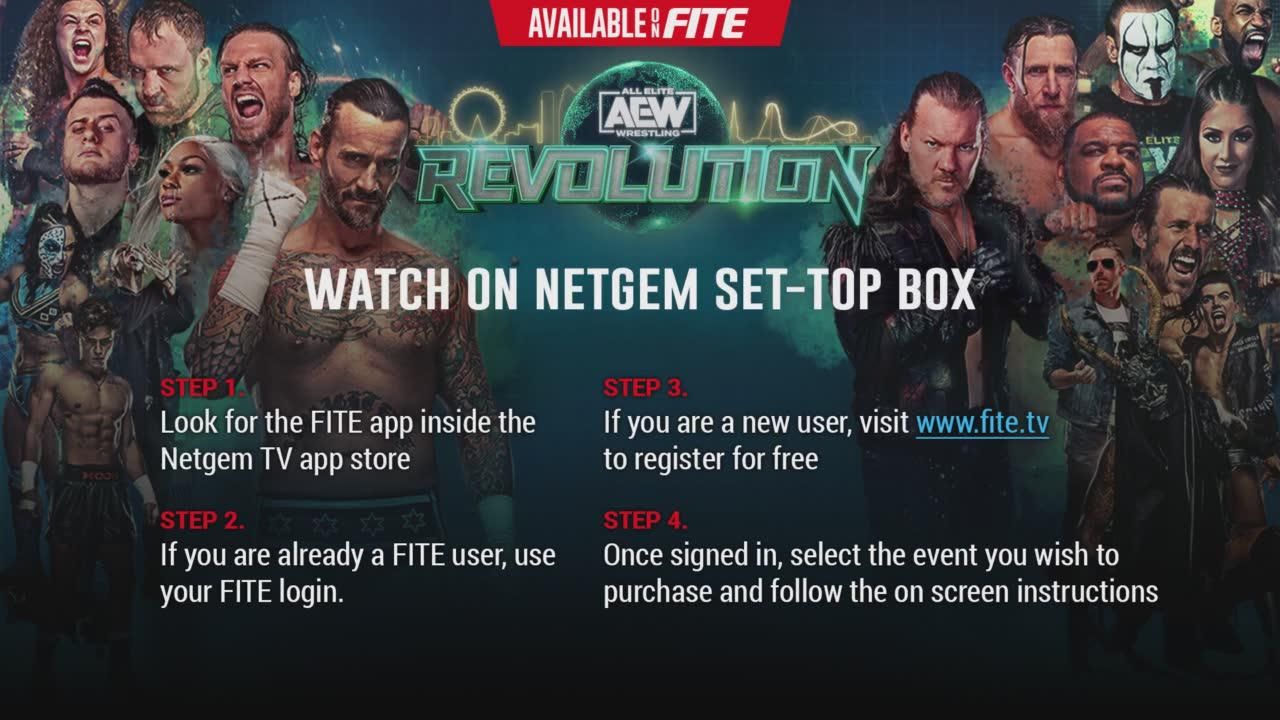The width and height of the screenshot is (1280, 720).
Task: Click the 'to register for free' text
Action: click(710, 459)
